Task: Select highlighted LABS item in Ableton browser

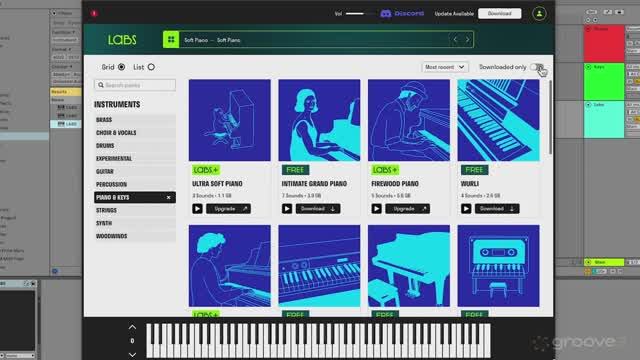Action: [66, 124]
